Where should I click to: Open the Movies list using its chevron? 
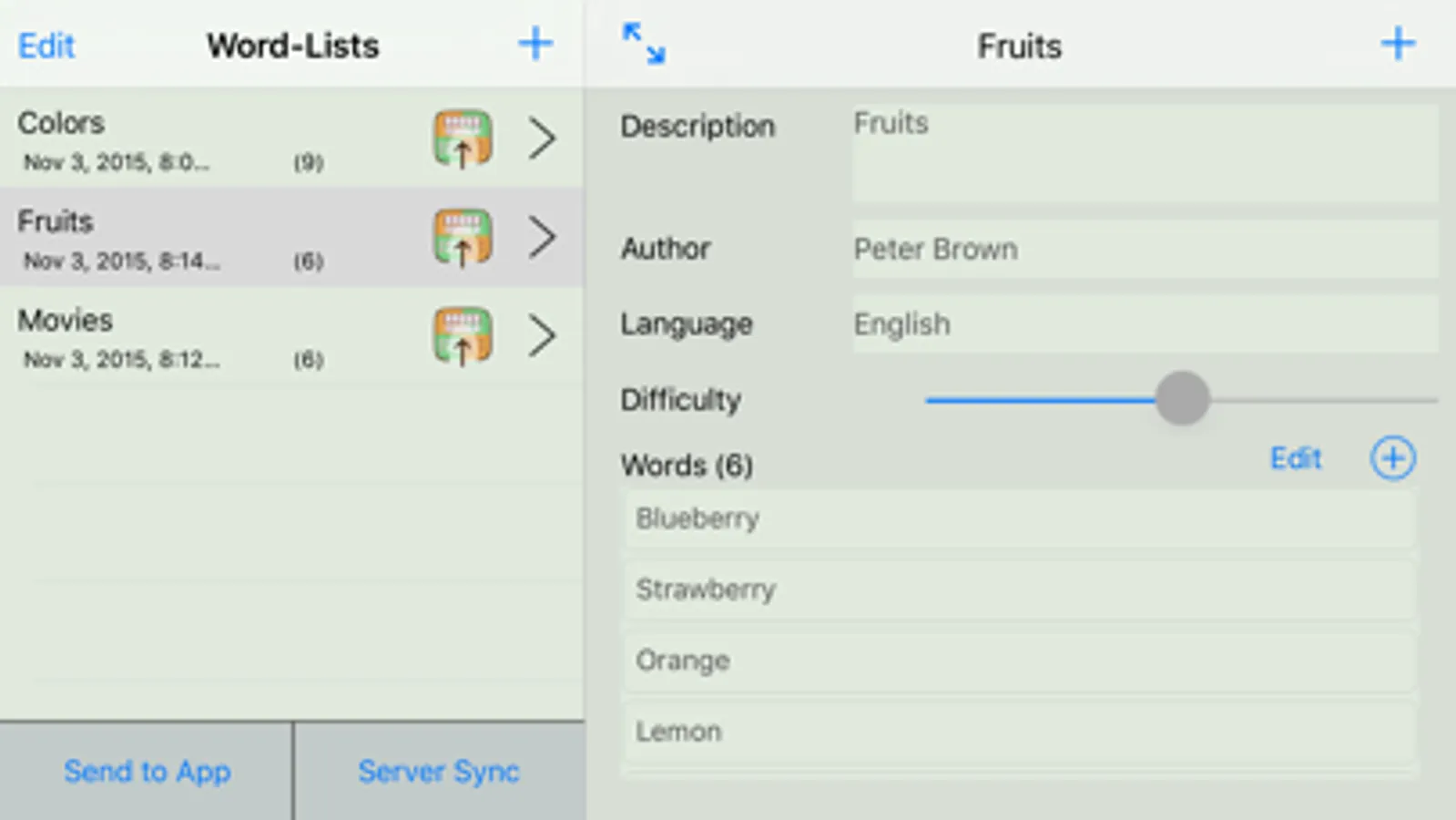(x=543, y=336)
